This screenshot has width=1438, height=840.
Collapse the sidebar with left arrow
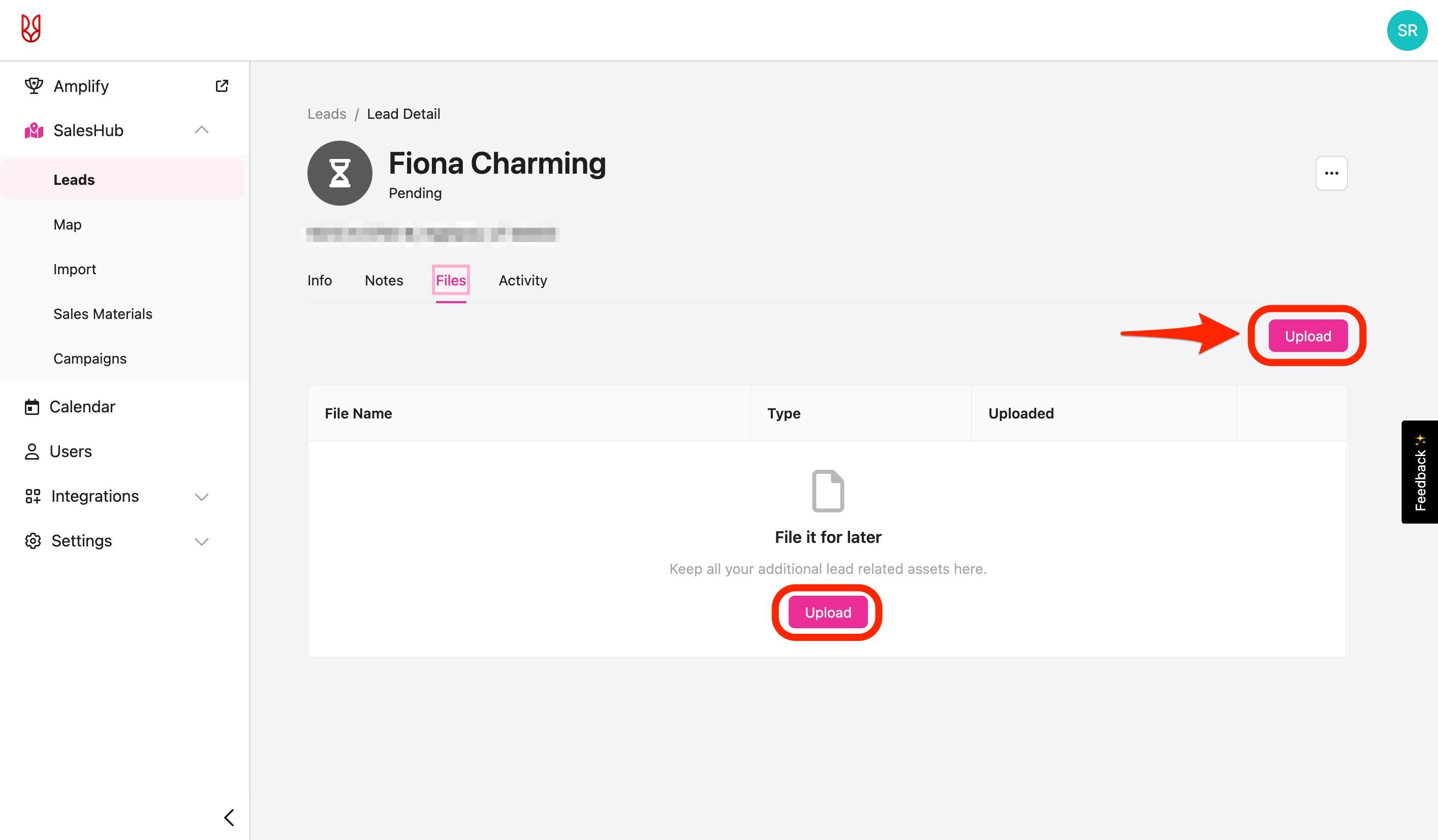(229, 817)
